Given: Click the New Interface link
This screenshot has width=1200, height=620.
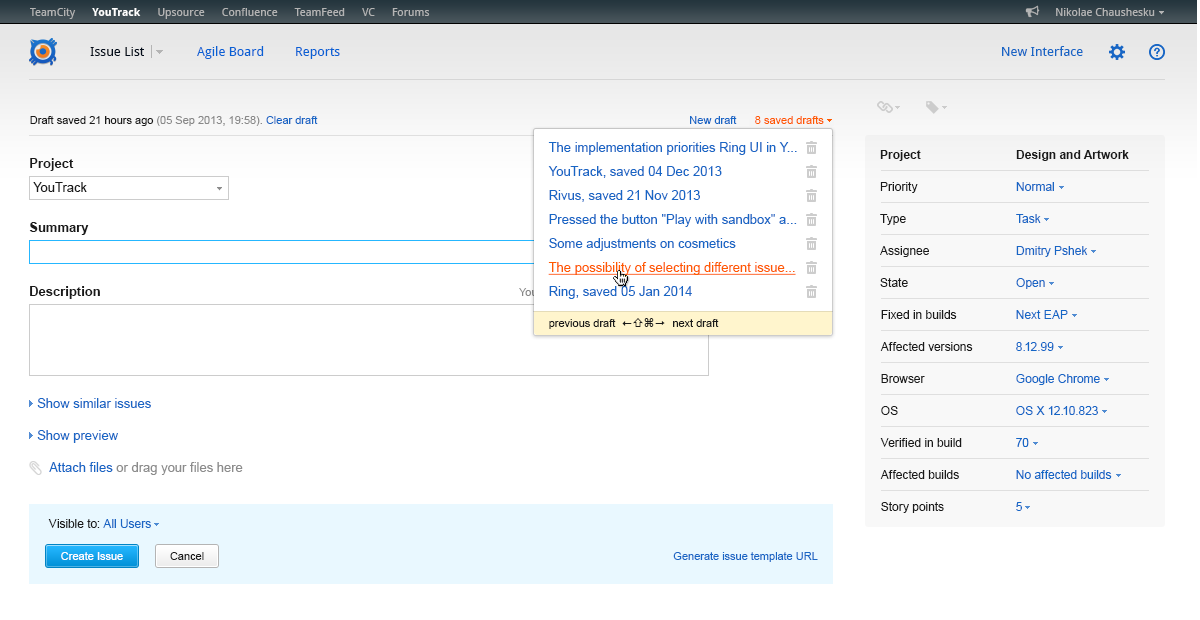Looking at the screenshot, I should 1042,52.
